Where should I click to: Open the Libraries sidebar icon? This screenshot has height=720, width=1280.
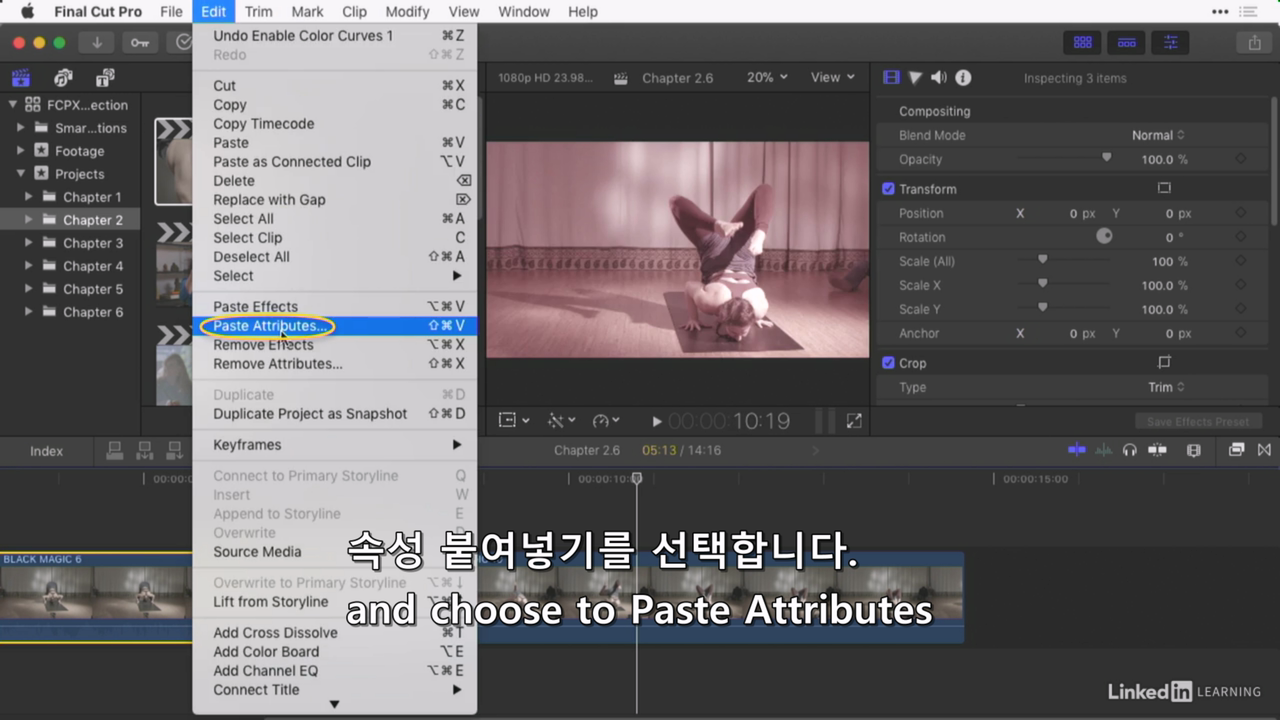click(20, 78)
